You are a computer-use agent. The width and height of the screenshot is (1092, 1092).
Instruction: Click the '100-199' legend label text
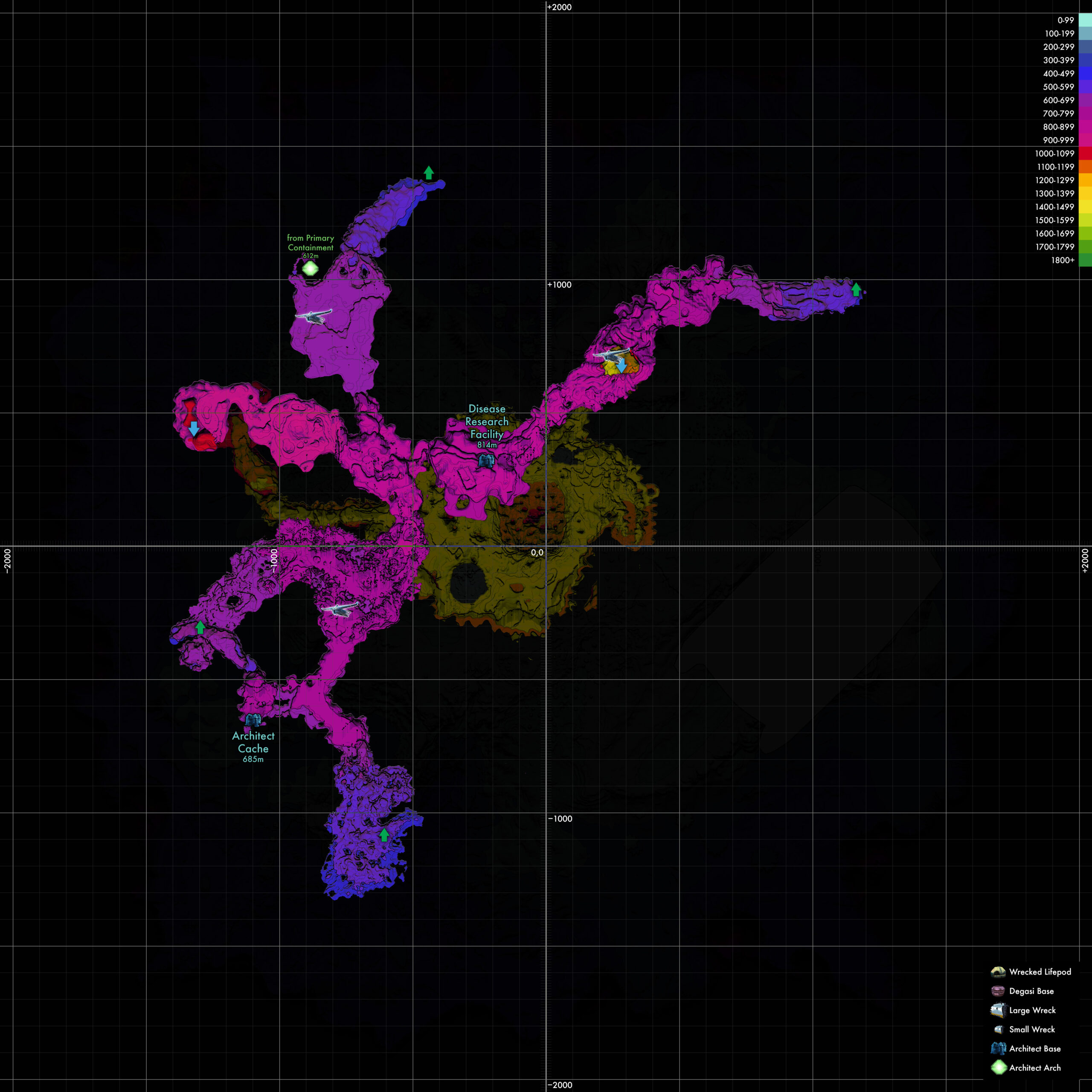[1059, 33]
